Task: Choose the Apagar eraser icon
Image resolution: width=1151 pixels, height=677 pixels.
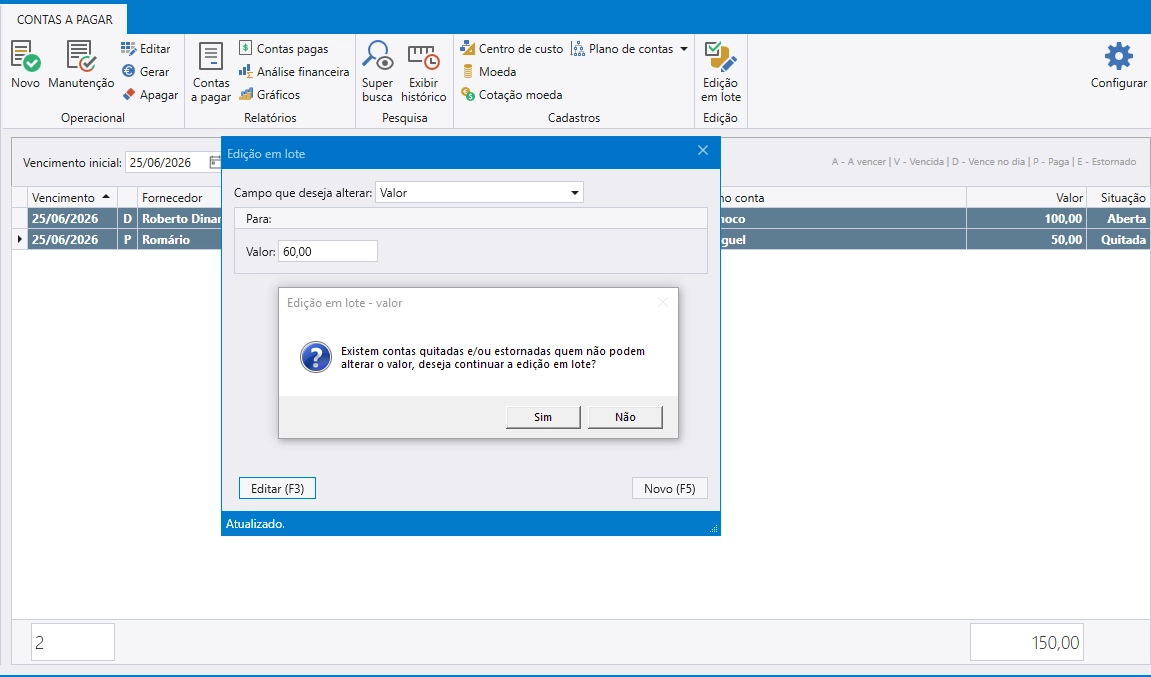Action: click(x=128, y=94)
